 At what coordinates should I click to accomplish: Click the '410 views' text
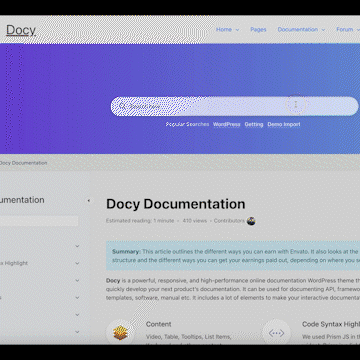195,221
